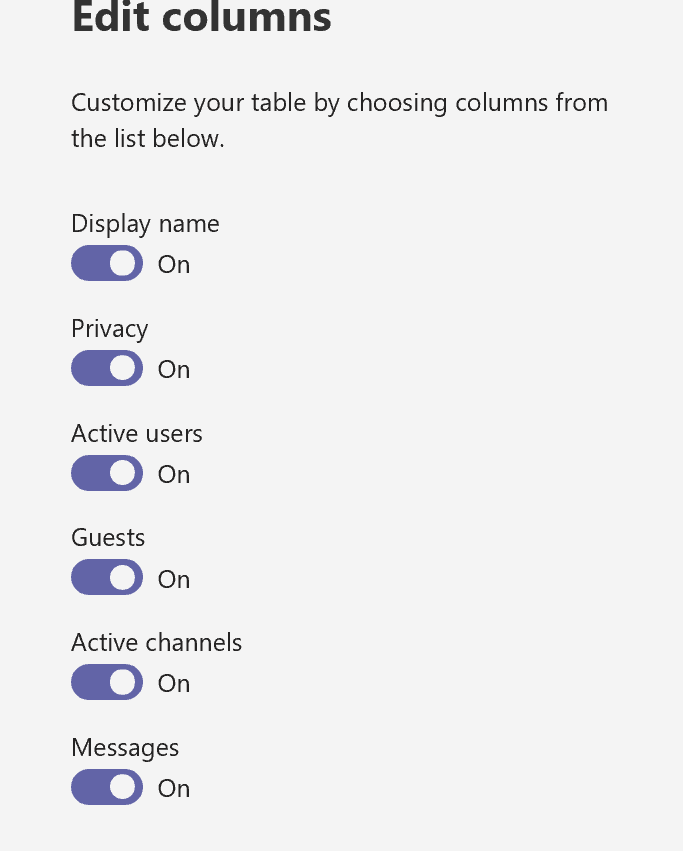Click the On status beside Guests toggle
The image size is (683, 851).
[174, 580]
